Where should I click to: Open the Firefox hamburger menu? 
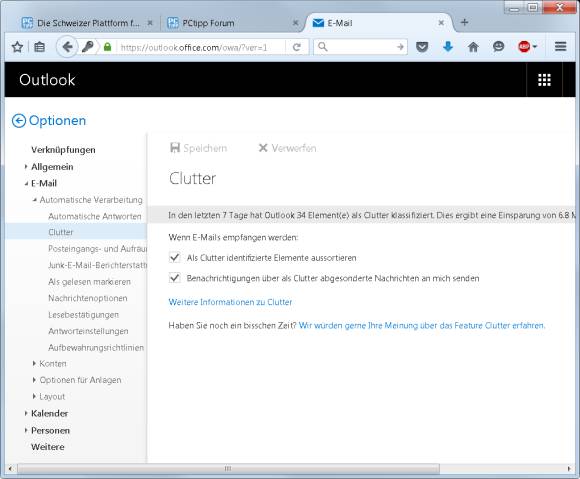pos(560,47)
